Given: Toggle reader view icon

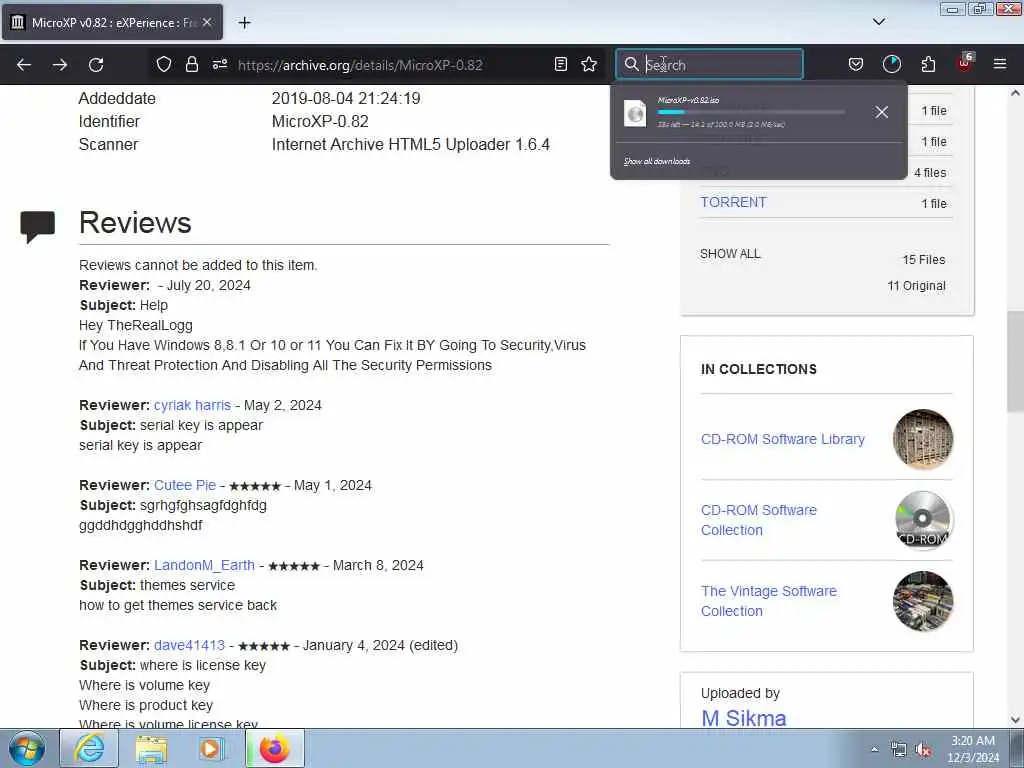Looking at the screenshot, I should coord(560,65).
